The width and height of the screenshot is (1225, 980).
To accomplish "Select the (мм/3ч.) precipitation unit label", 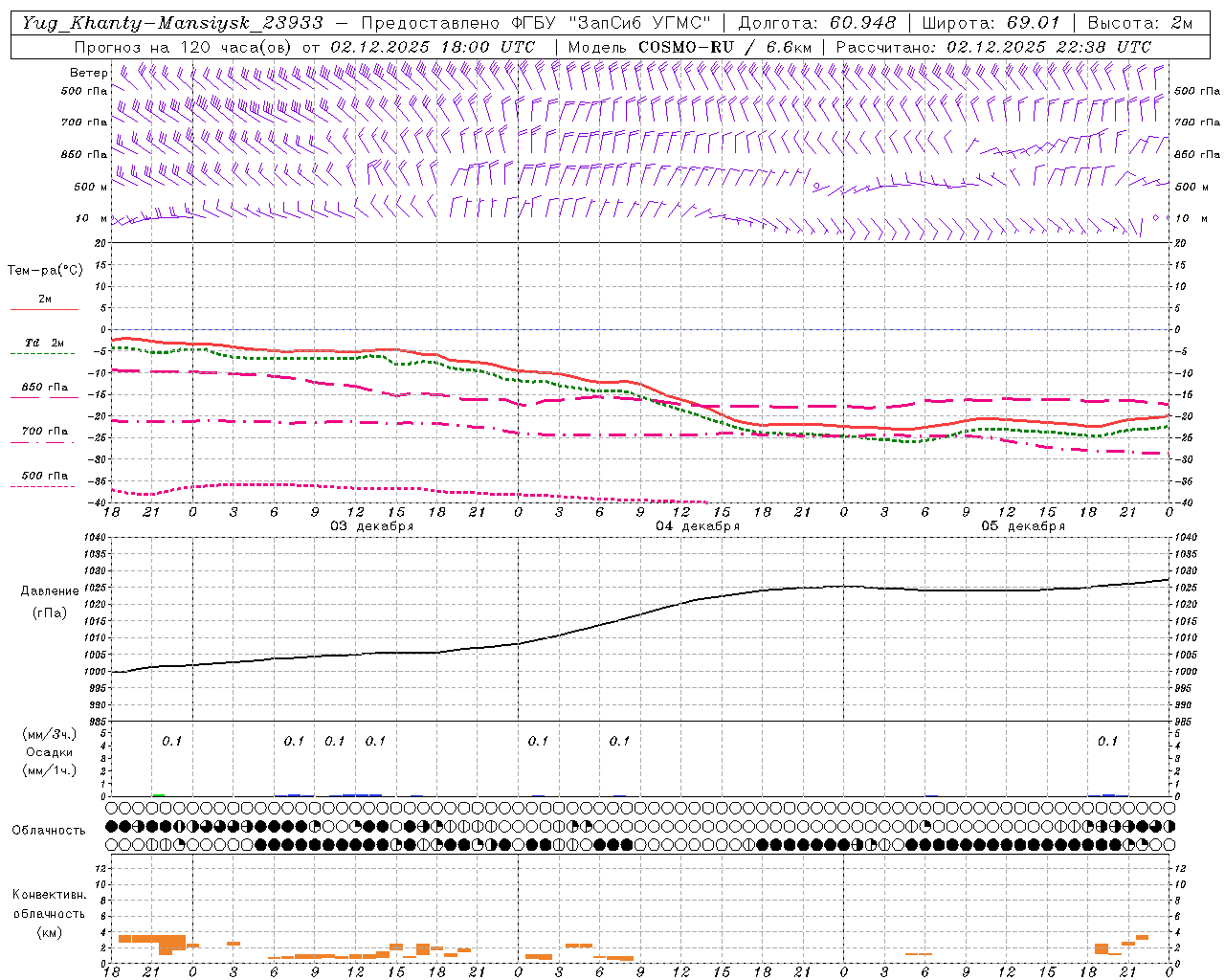I will [50, 734].
